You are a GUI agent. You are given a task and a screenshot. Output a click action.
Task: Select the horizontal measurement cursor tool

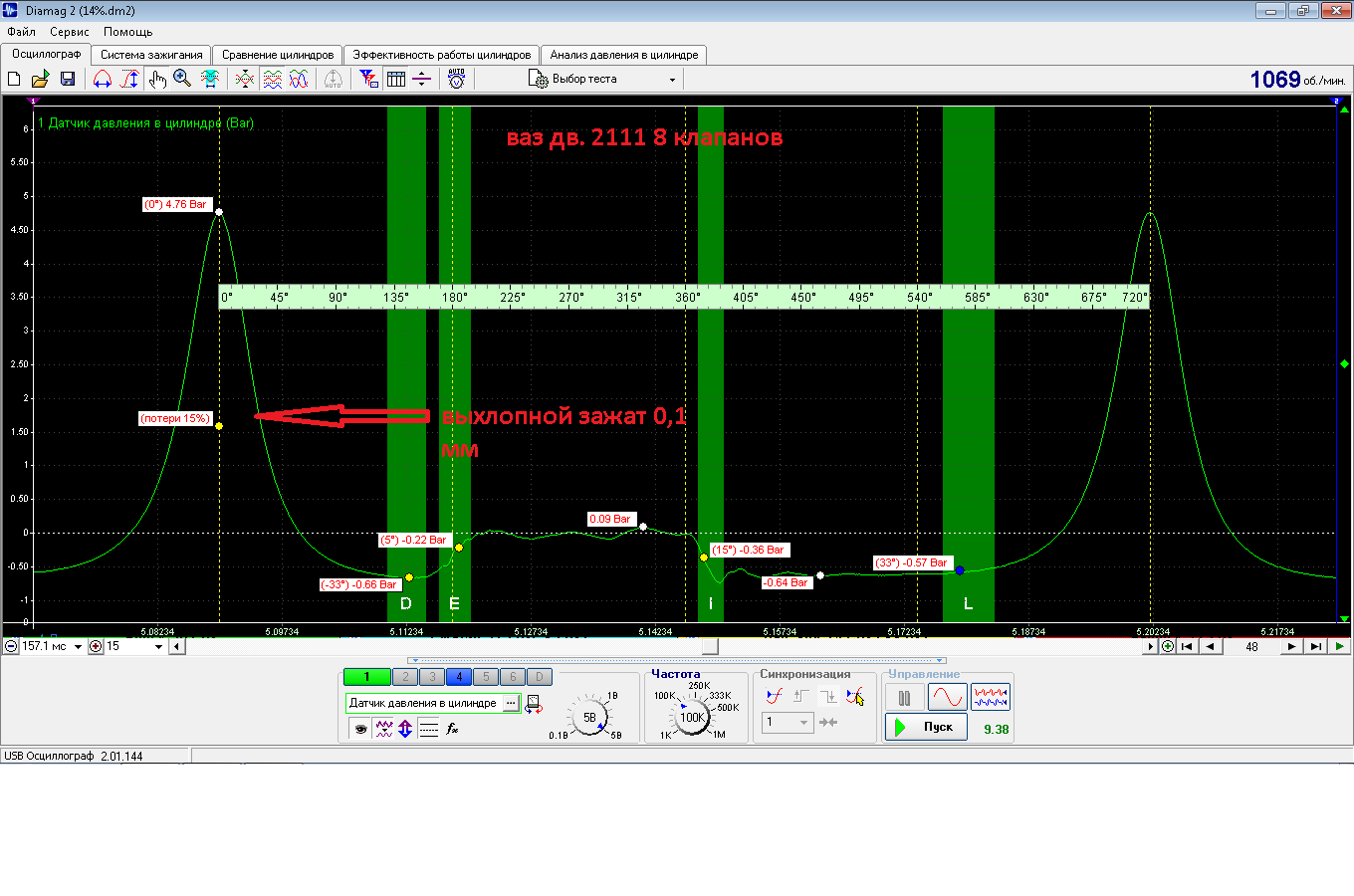pos(103,79)
